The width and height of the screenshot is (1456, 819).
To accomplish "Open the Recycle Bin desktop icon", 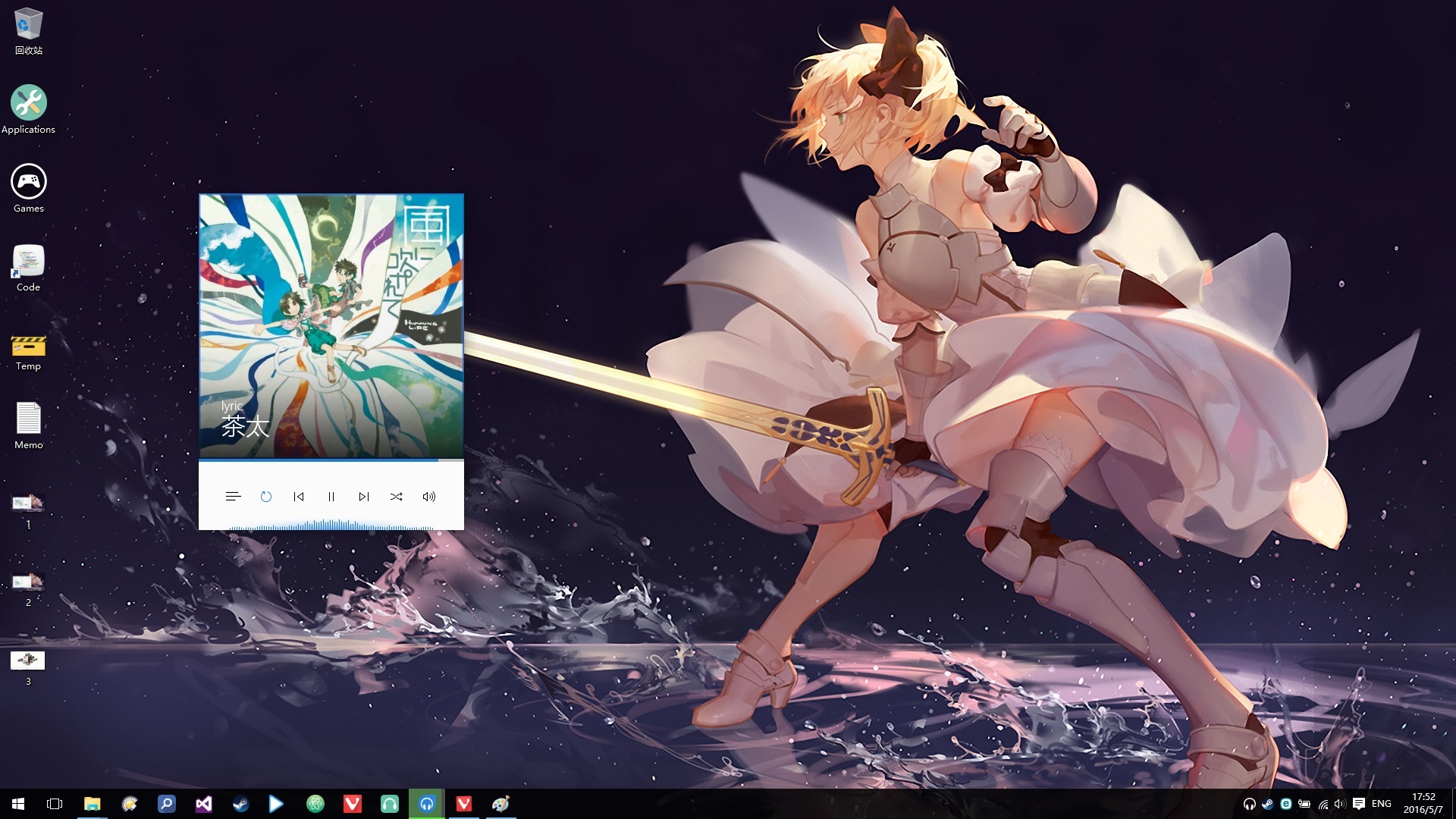I will pos(28,25).
